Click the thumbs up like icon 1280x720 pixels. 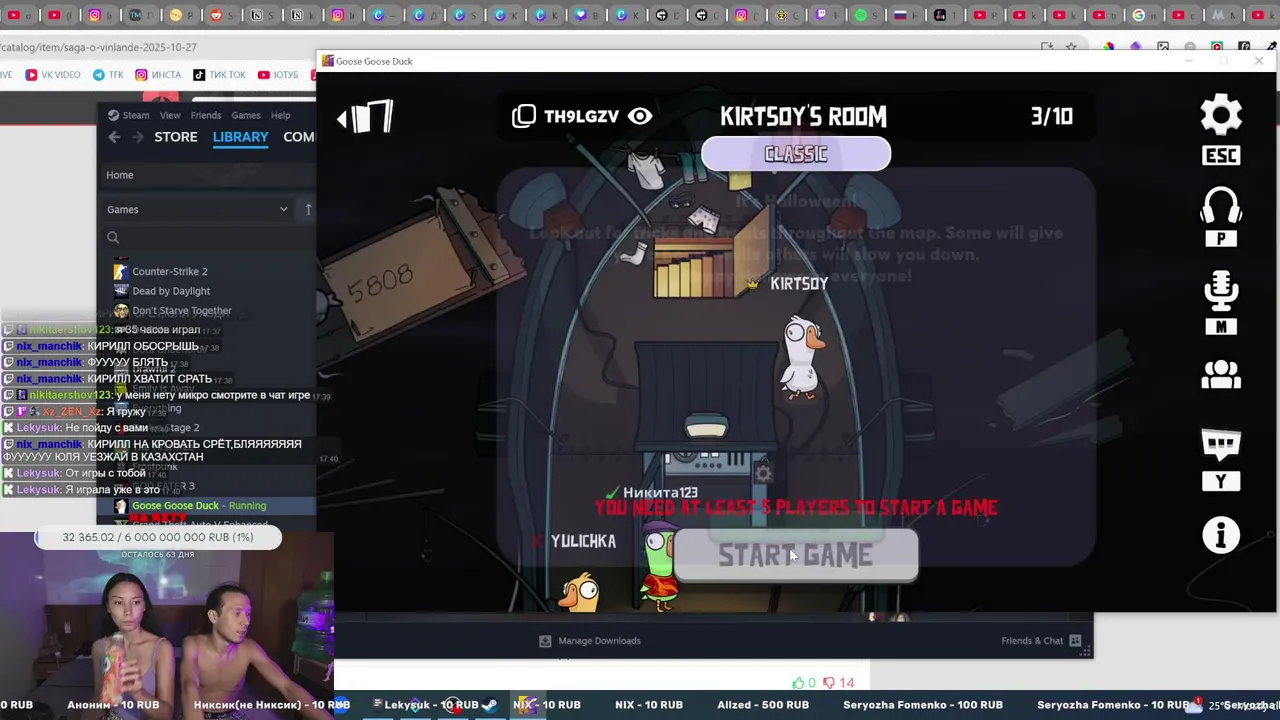coord(798,683)
